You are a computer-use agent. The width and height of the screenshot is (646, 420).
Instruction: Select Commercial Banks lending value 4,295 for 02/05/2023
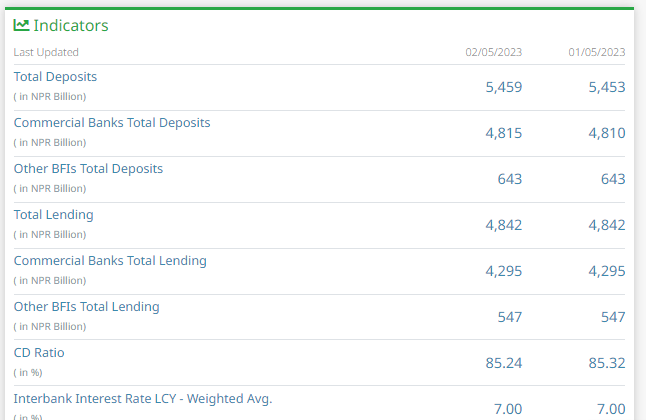coord(503,271)
